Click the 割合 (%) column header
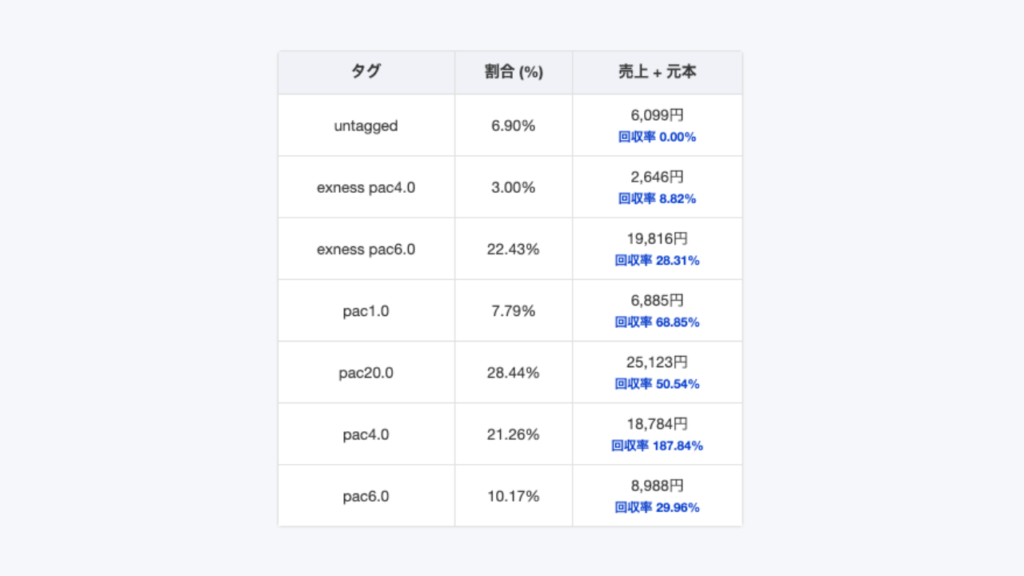 [513, 73]
